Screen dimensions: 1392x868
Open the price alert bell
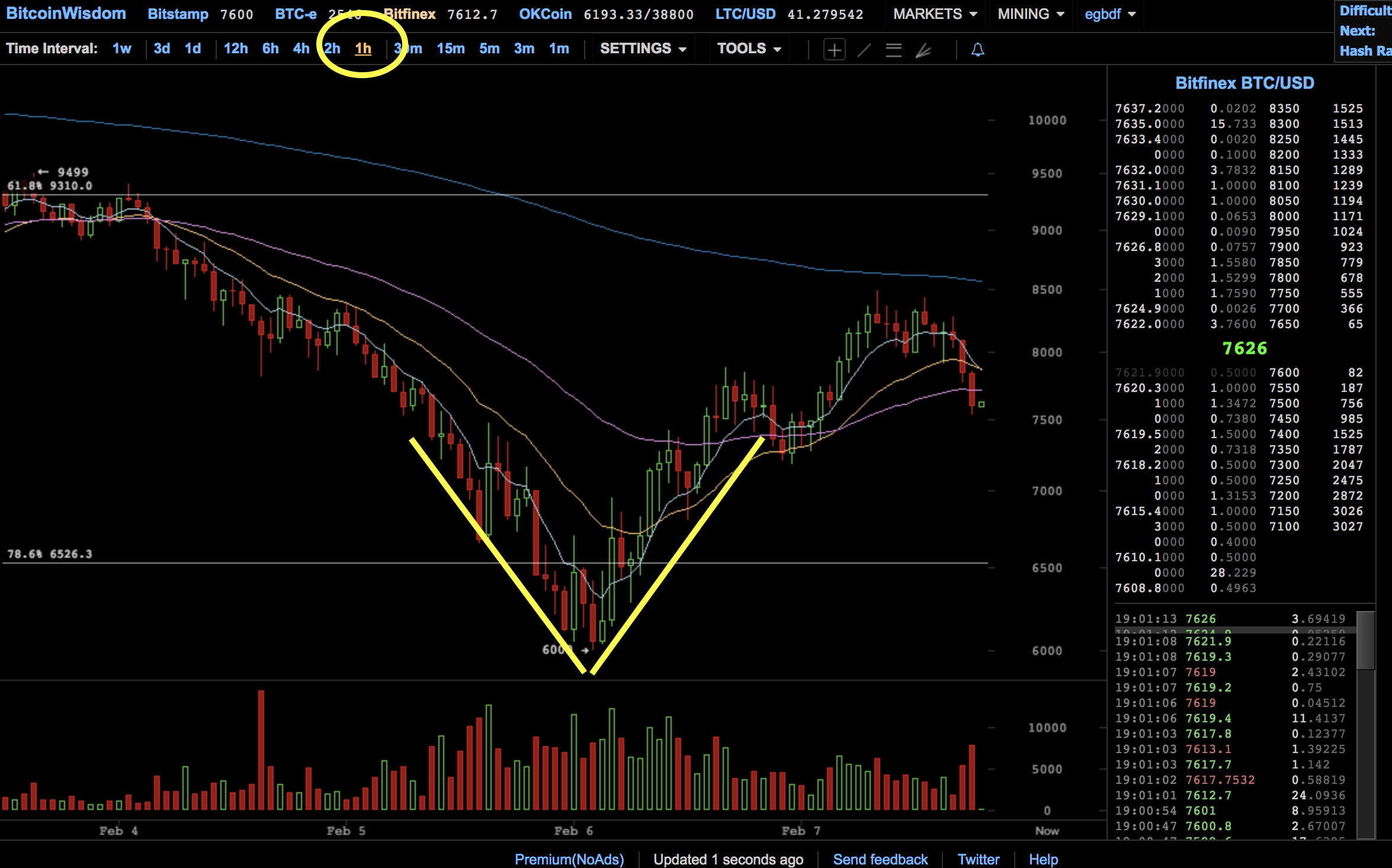coord(978,50)
